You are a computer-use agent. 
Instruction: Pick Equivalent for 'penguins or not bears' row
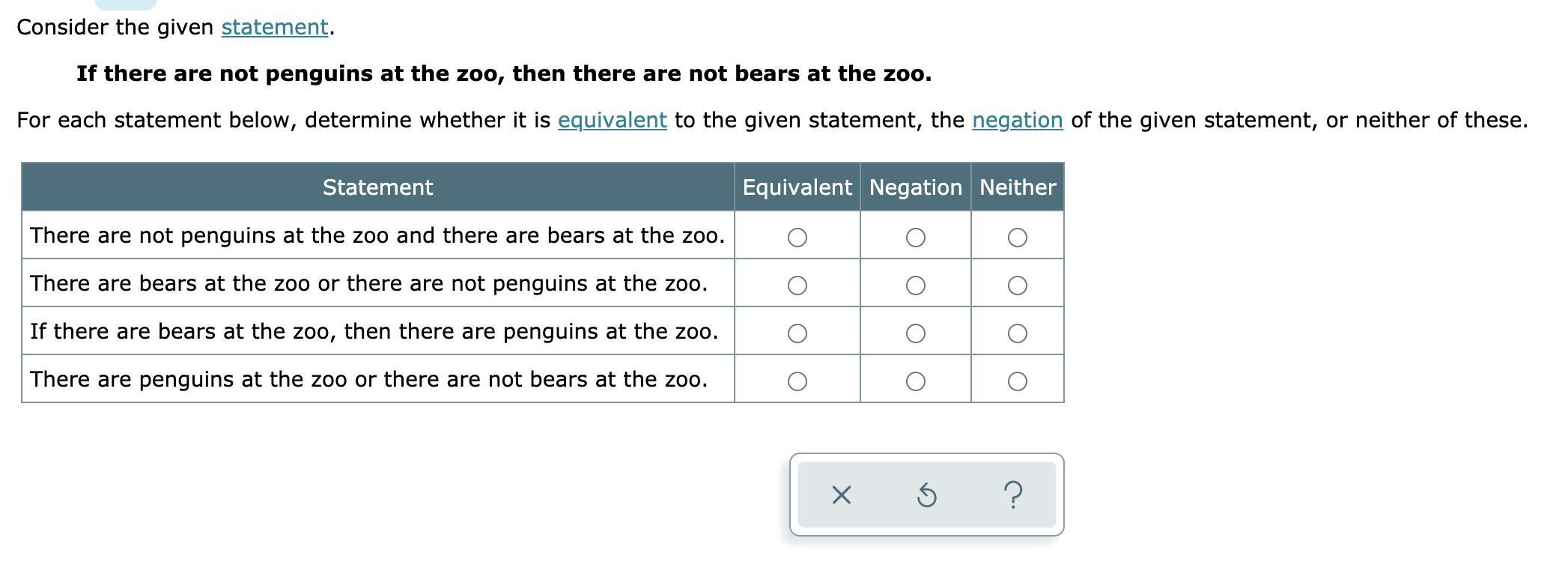click(x=797, y=381)
